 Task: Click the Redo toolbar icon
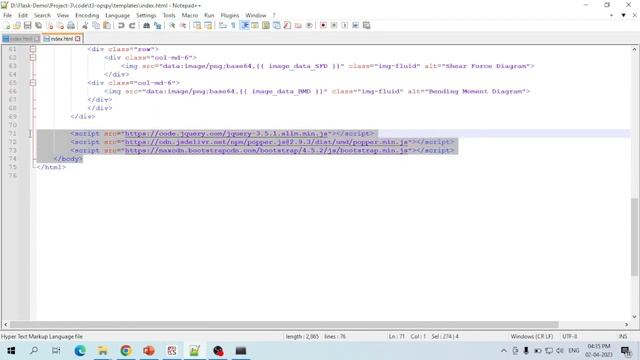tap(132, 25)
